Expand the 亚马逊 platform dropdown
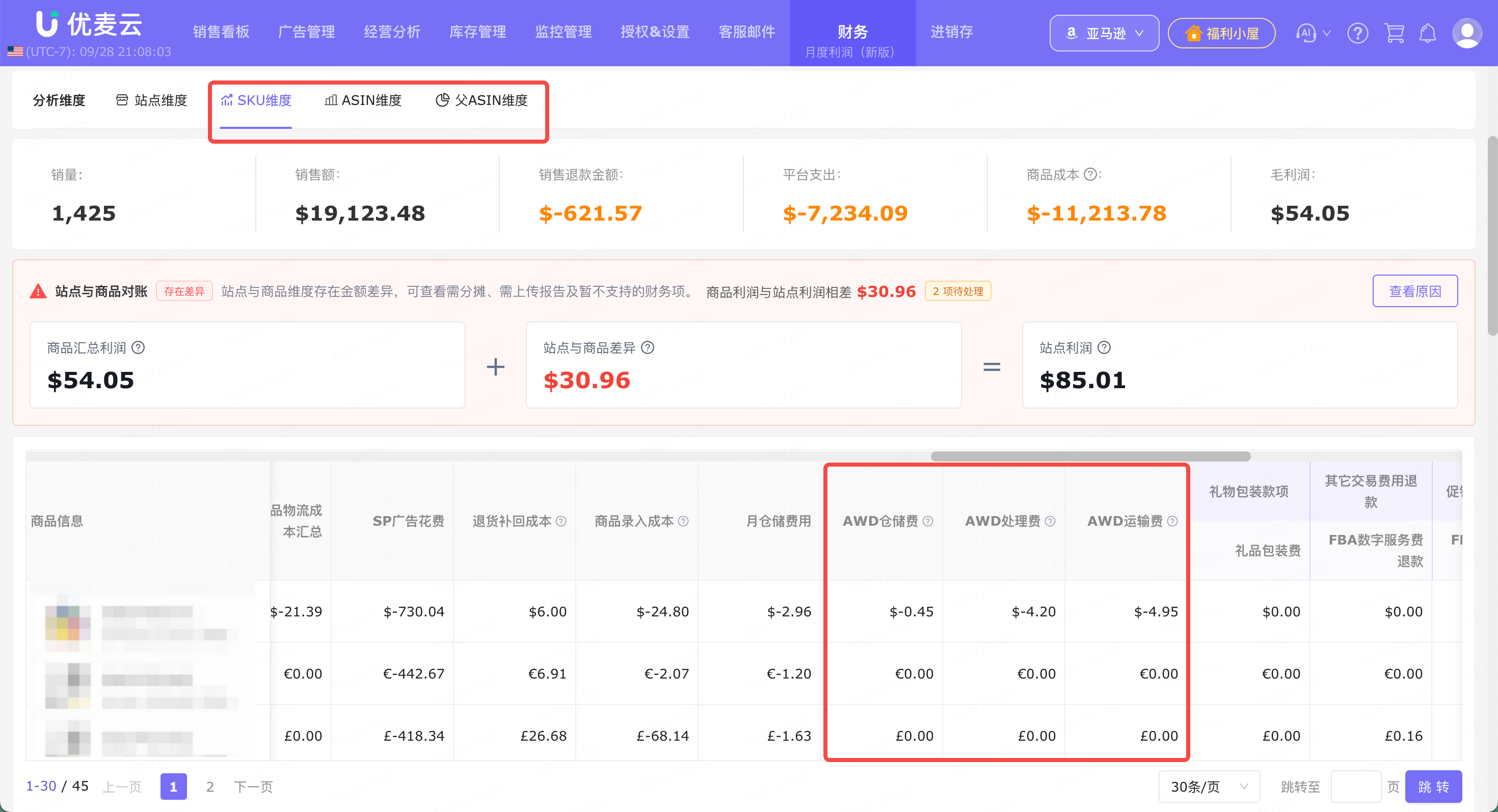1498x812 pixels. [x=1104, y=33]
